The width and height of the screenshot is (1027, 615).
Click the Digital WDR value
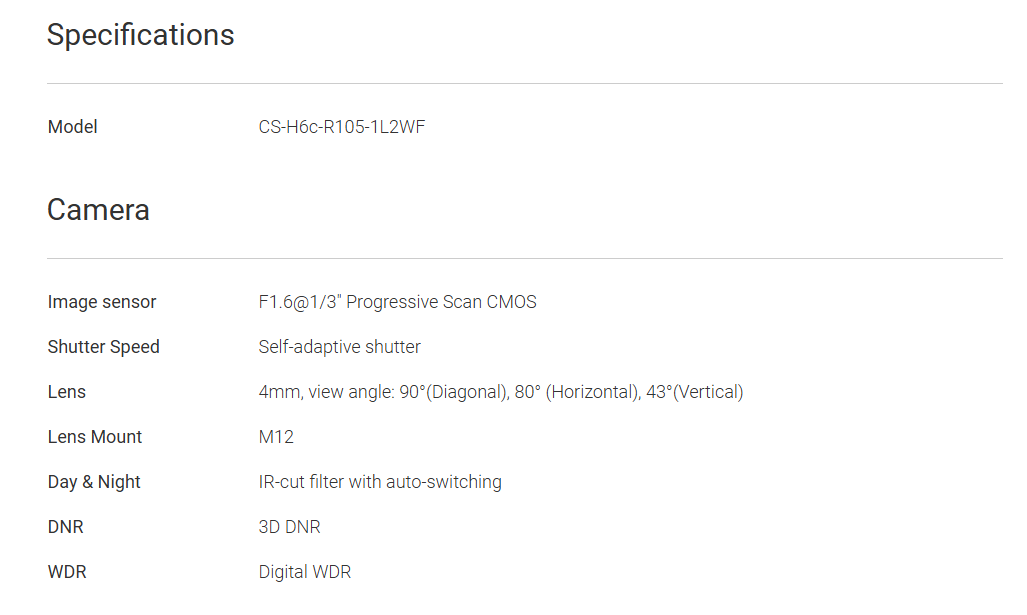click(x=304, y=572)
